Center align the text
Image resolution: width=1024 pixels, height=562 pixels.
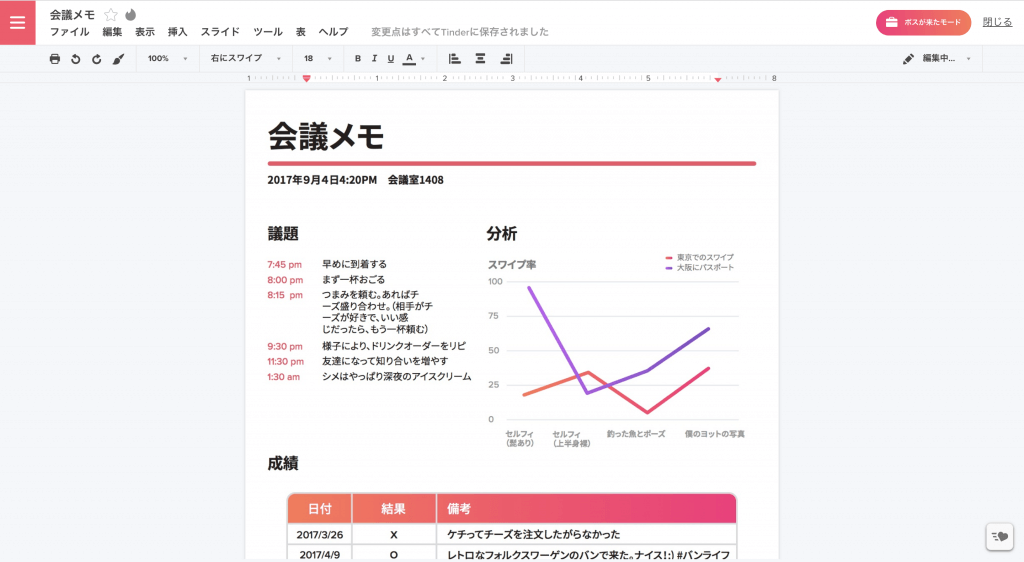pyautogui.click(x=480, y=59)
